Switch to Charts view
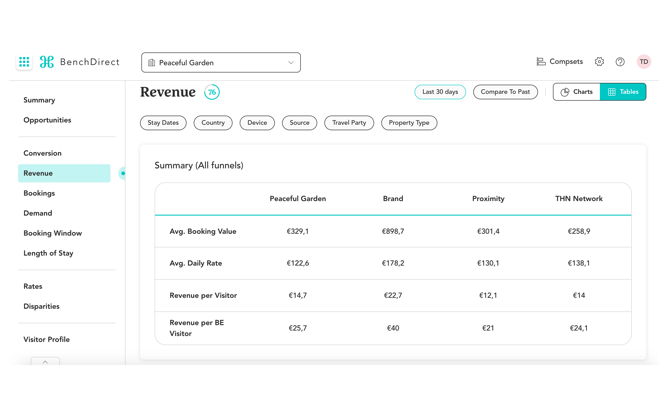Image resolution: width=665 pixels, height=415 pixels. coord(576,92)
